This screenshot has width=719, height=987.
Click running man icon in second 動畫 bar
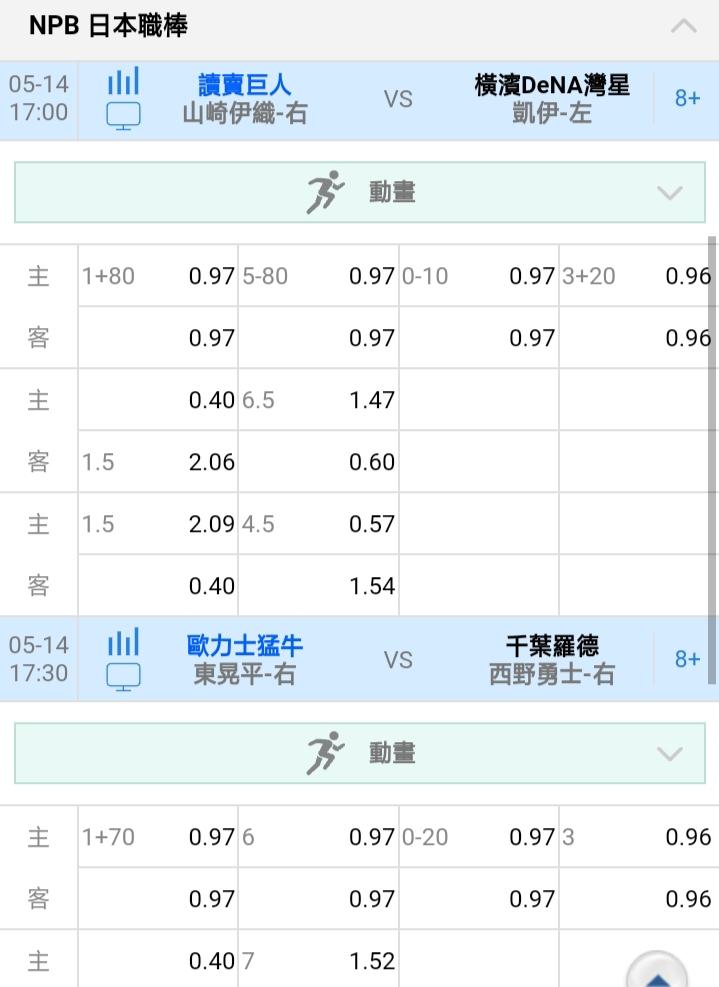(x=325, y=753)
